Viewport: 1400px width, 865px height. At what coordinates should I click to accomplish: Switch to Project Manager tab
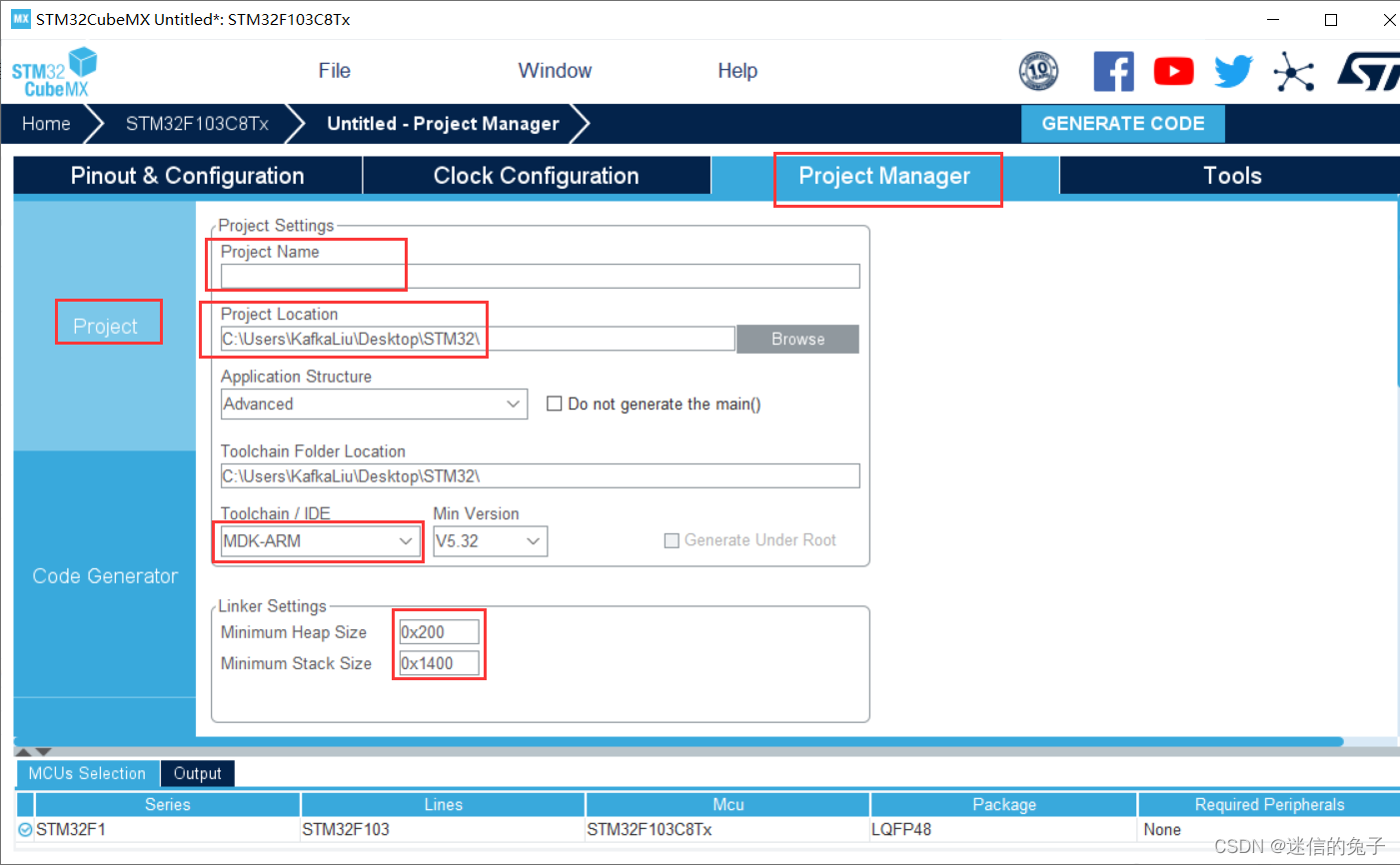(x=885, y=176)
